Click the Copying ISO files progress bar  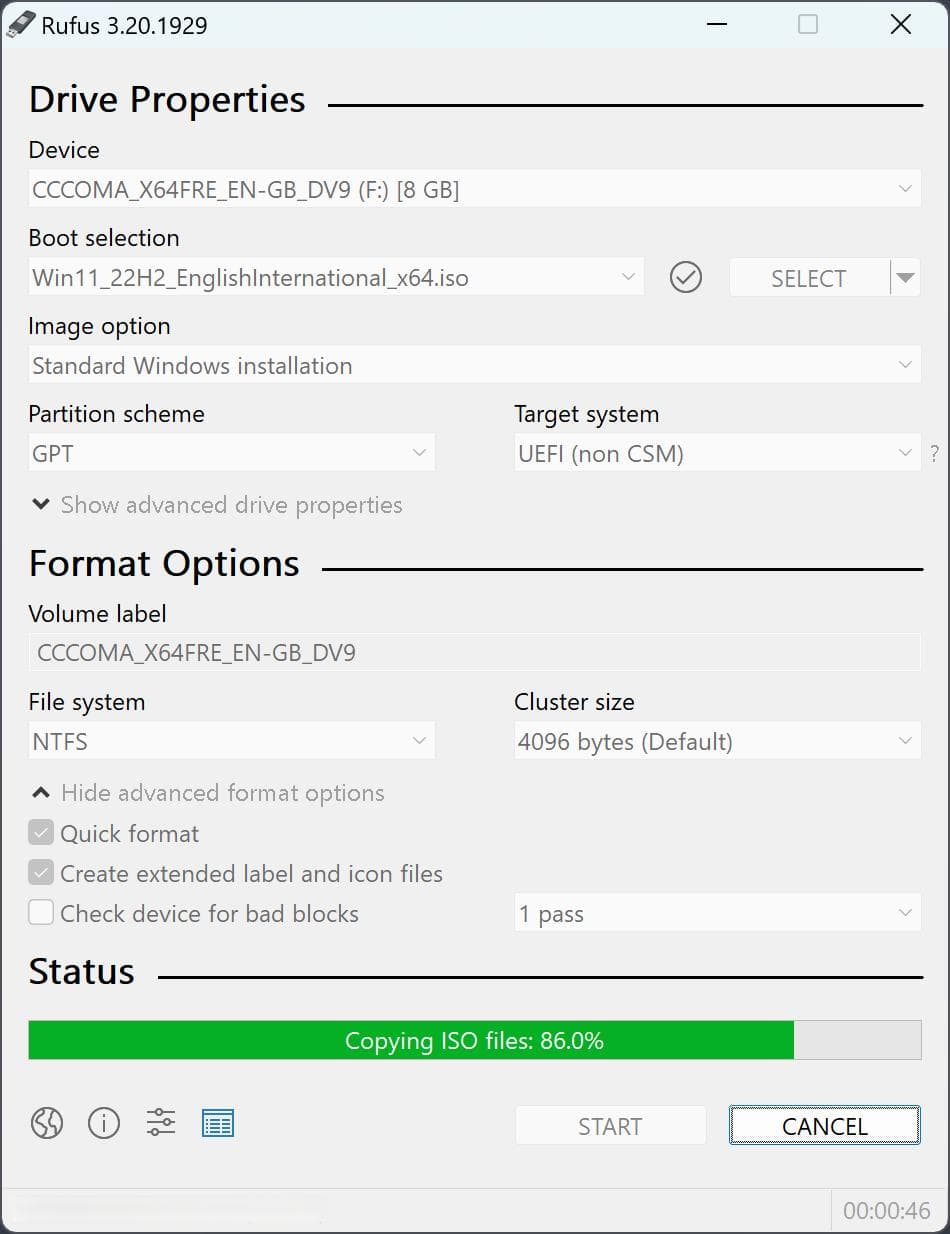tap(475, 1040)
